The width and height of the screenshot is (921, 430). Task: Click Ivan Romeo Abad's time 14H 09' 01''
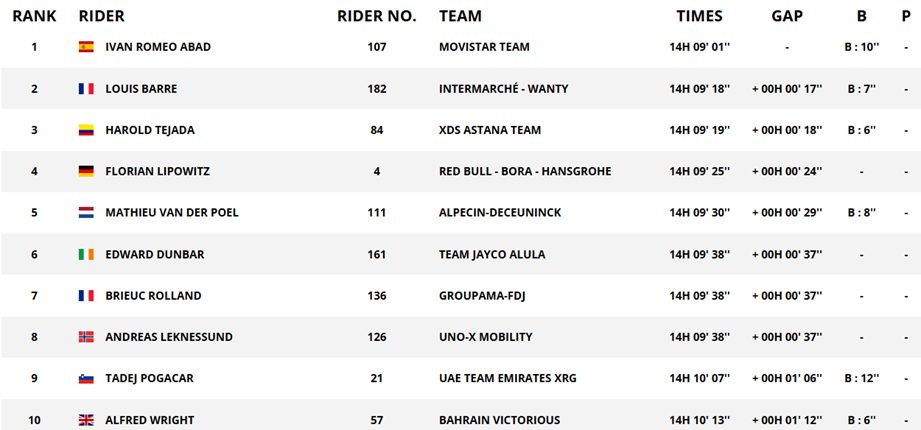(700, 47)
